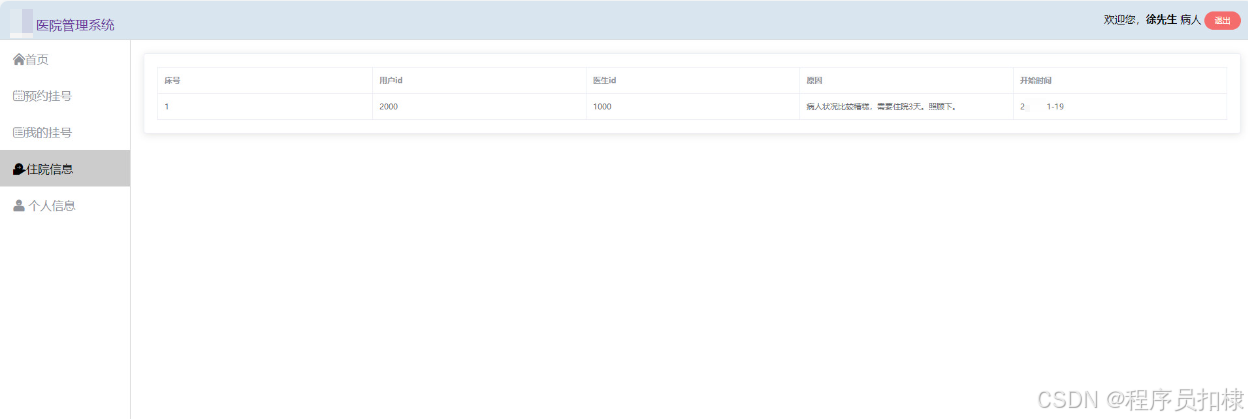
Task: Open 个人信息 in the sidebar
Action: 65,206
